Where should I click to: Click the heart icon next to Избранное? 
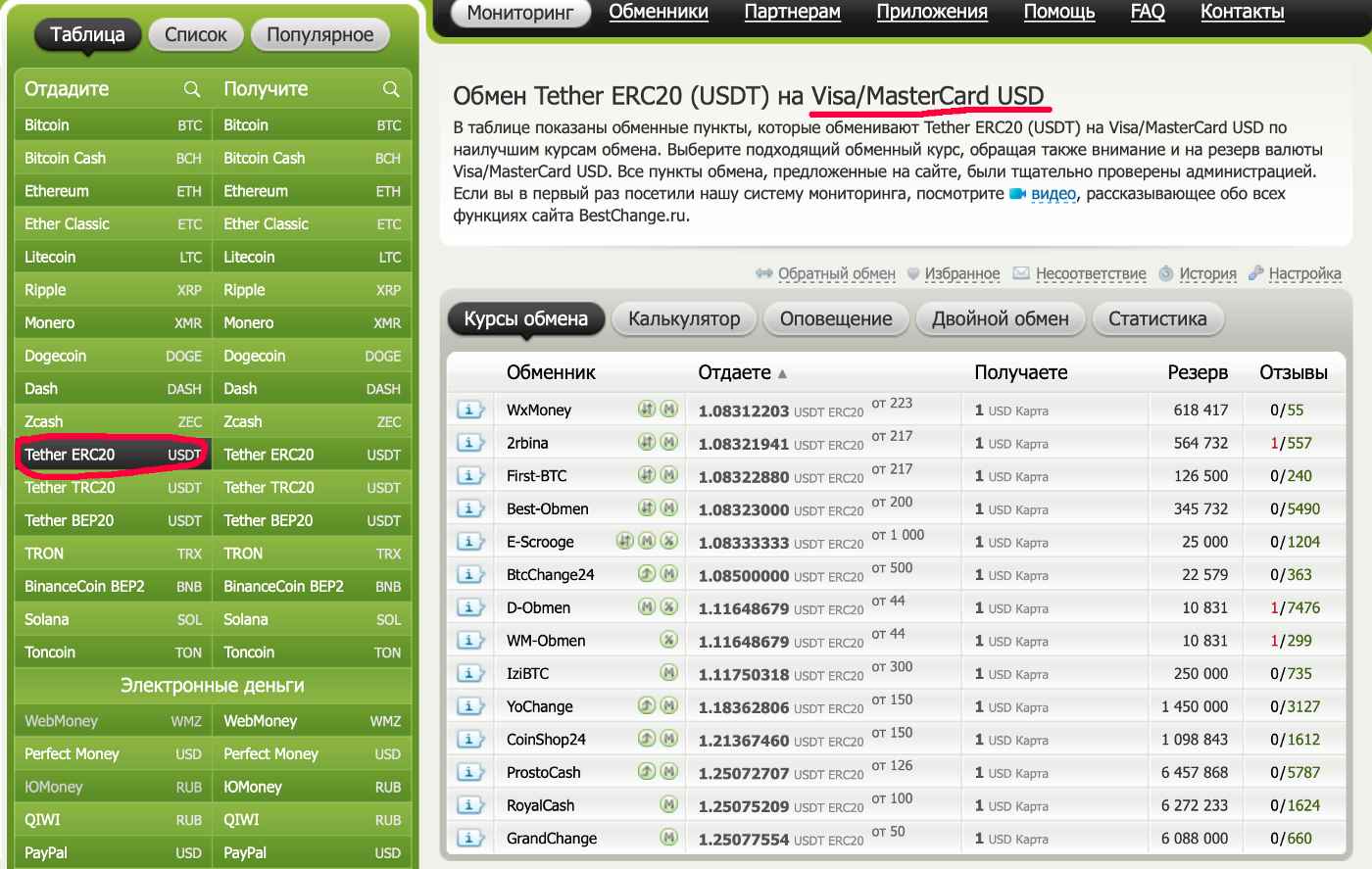(x=913, y=273)
